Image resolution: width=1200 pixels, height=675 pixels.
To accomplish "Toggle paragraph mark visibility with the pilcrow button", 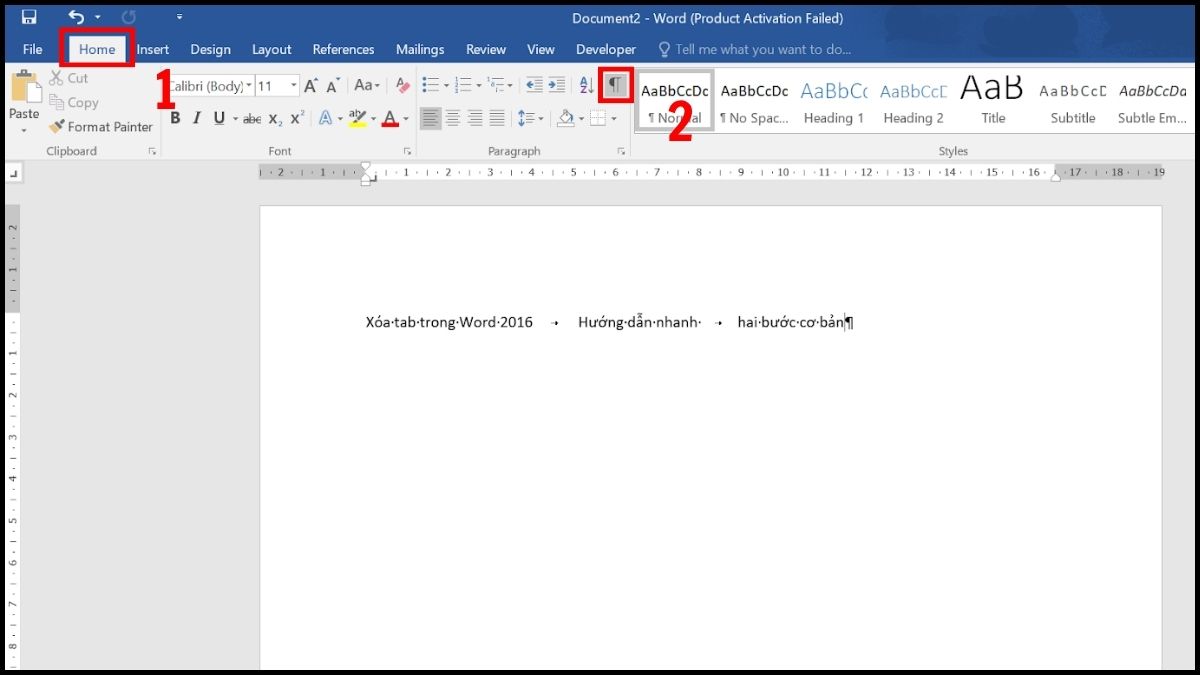I will pos(614,85).
